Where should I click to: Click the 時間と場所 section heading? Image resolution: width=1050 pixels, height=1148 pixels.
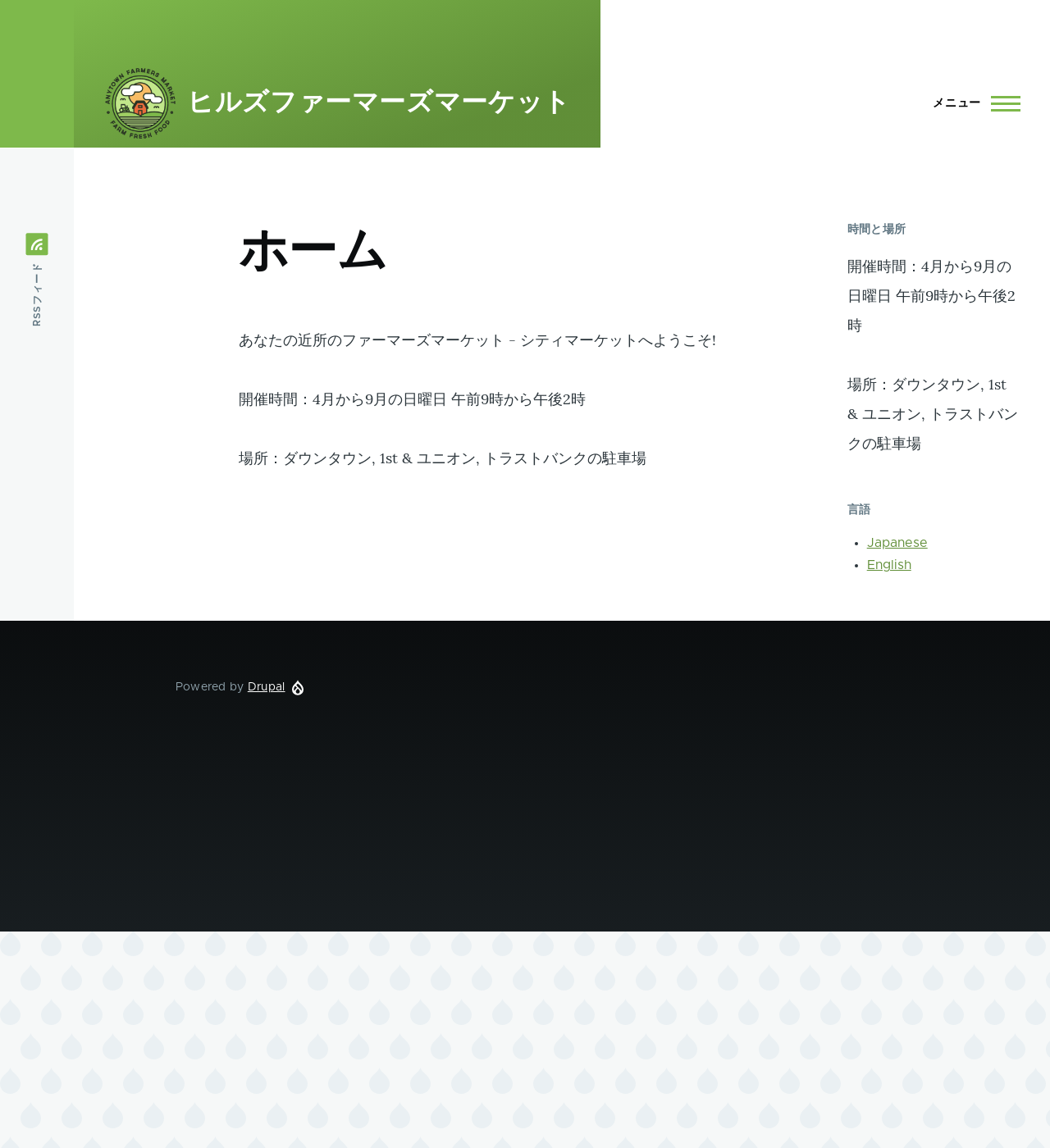(876, 228)
